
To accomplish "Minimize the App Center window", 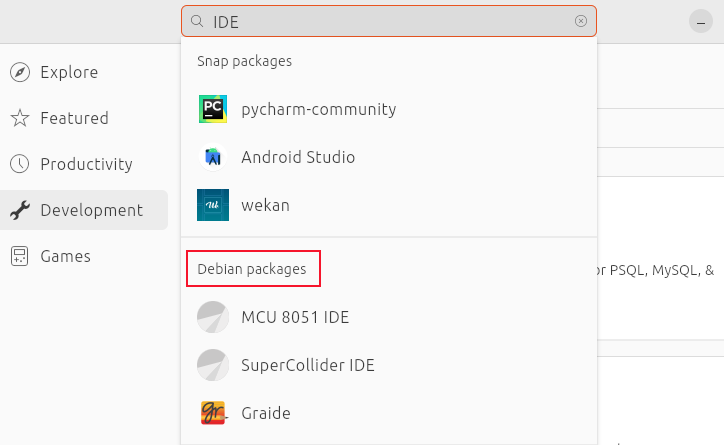I will point(700,21).
